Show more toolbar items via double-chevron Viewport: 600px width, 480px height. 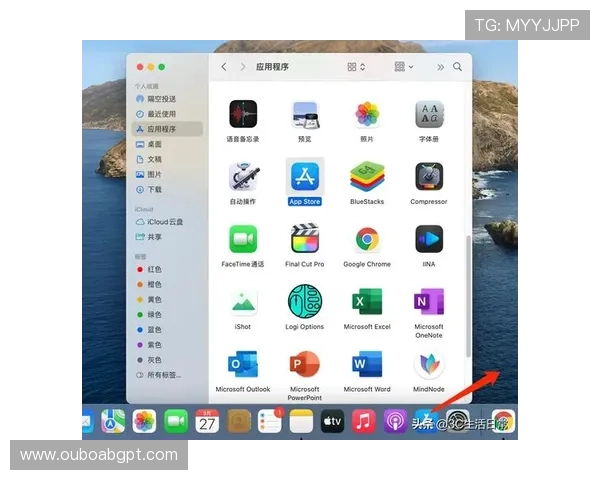[x=440, y=67]
